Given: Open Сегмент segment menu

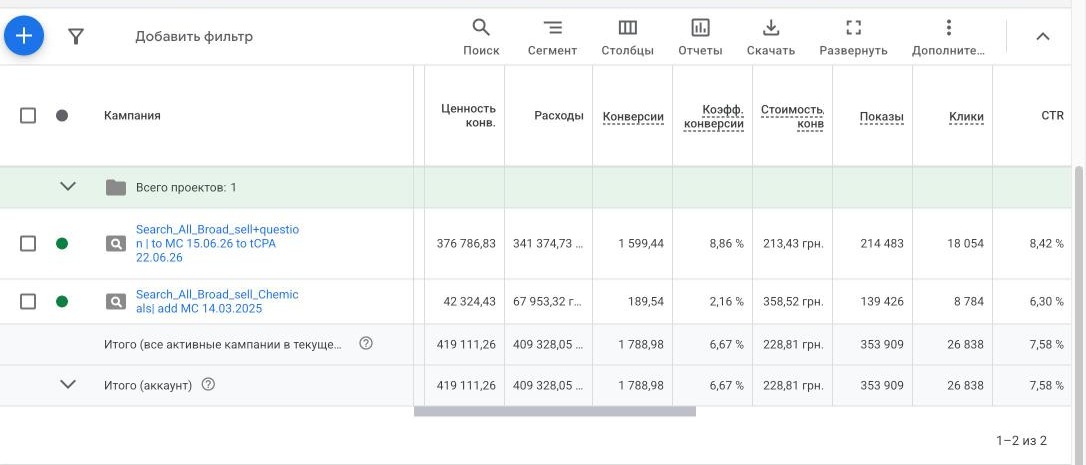Looking at the screenshot, I should pos(552,37).
